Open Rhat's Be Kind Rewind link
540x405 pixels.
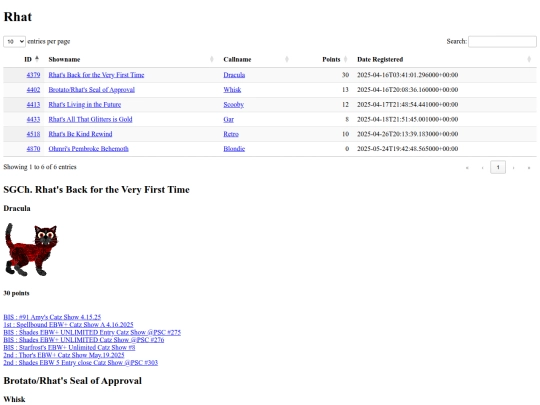click(80, 134)
